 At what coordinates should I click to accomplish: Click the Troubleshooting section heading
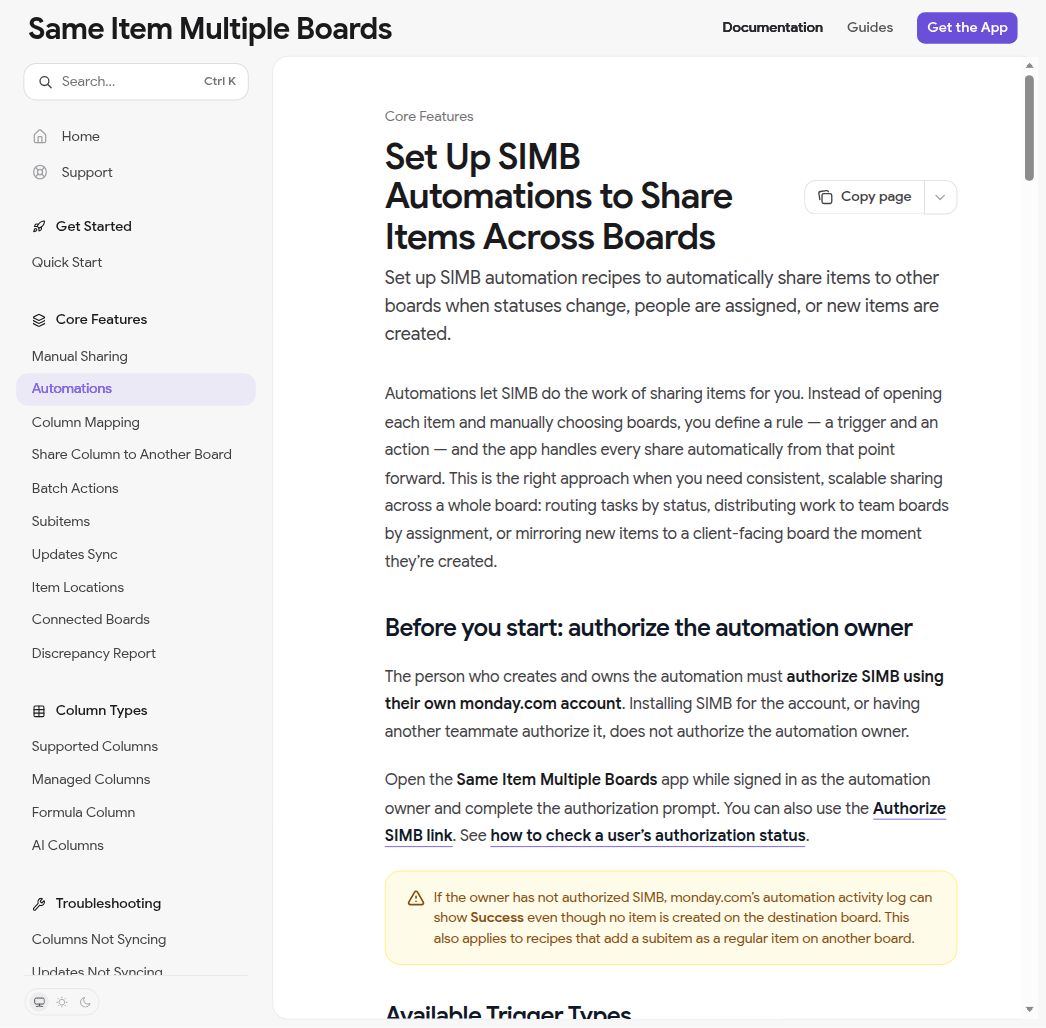click(108, 903)
